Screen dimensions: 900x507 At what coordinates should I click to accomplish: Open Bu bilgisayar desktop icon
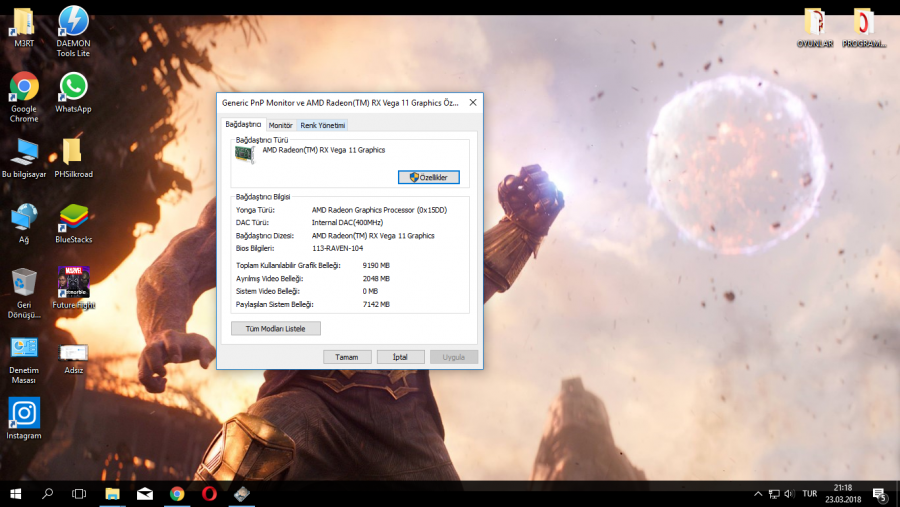click(24, 158)
